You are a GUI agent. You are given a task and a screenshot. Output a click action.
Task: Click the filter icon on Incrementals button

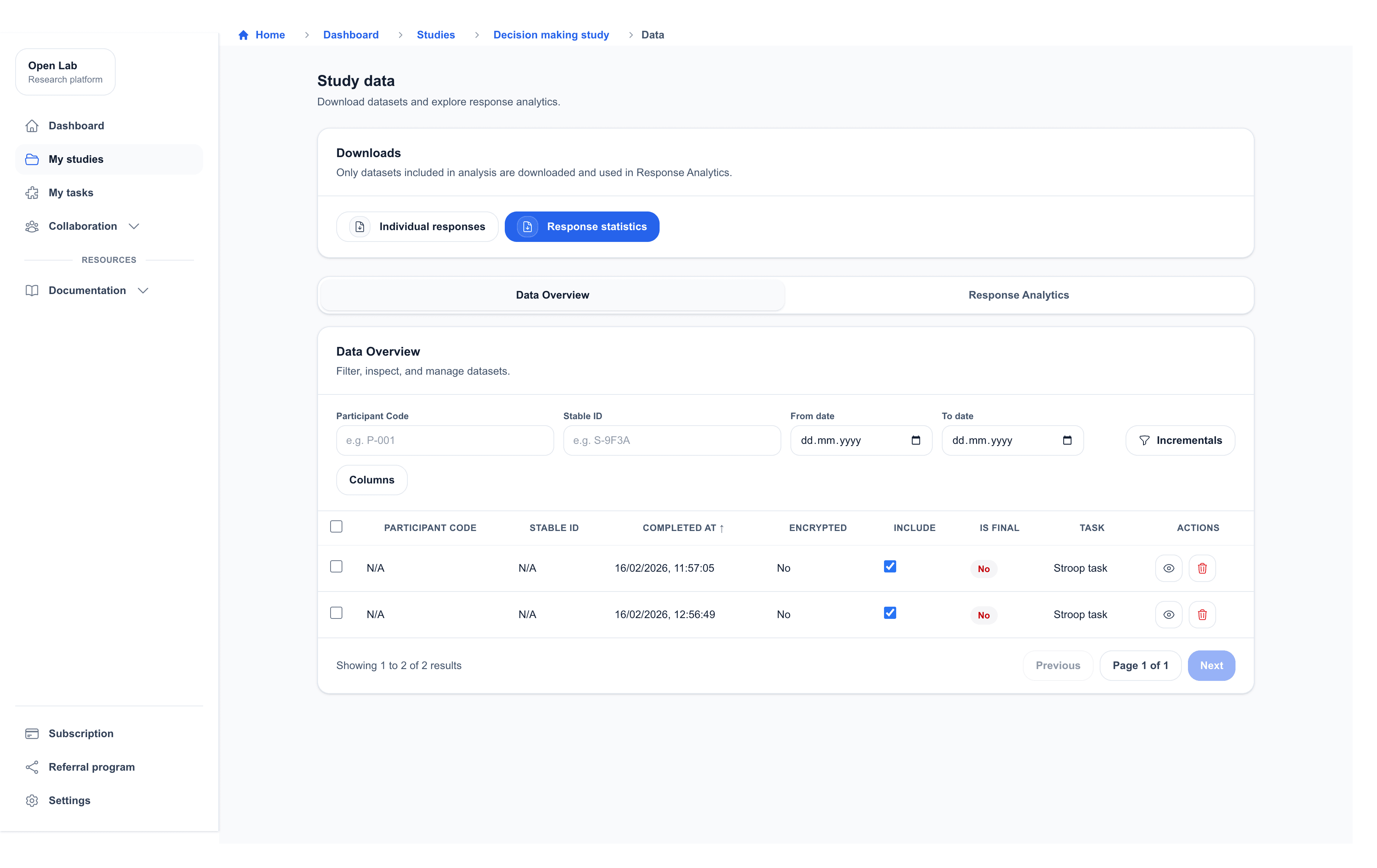pos(1144,440)
